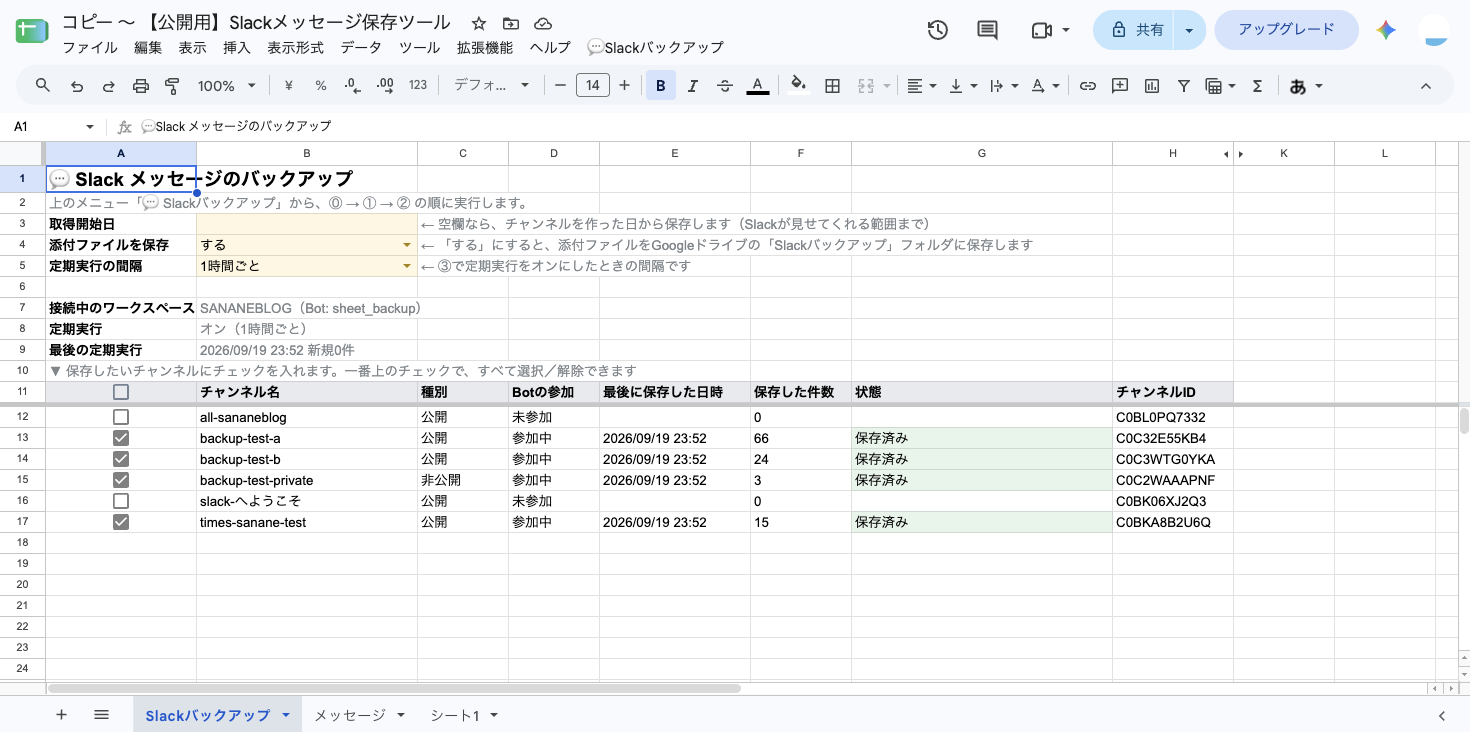Viewport: 1470px width, 732px height.
Task: Open the font family dropdown
Action: pyautogui.click(x=491, y=86)
